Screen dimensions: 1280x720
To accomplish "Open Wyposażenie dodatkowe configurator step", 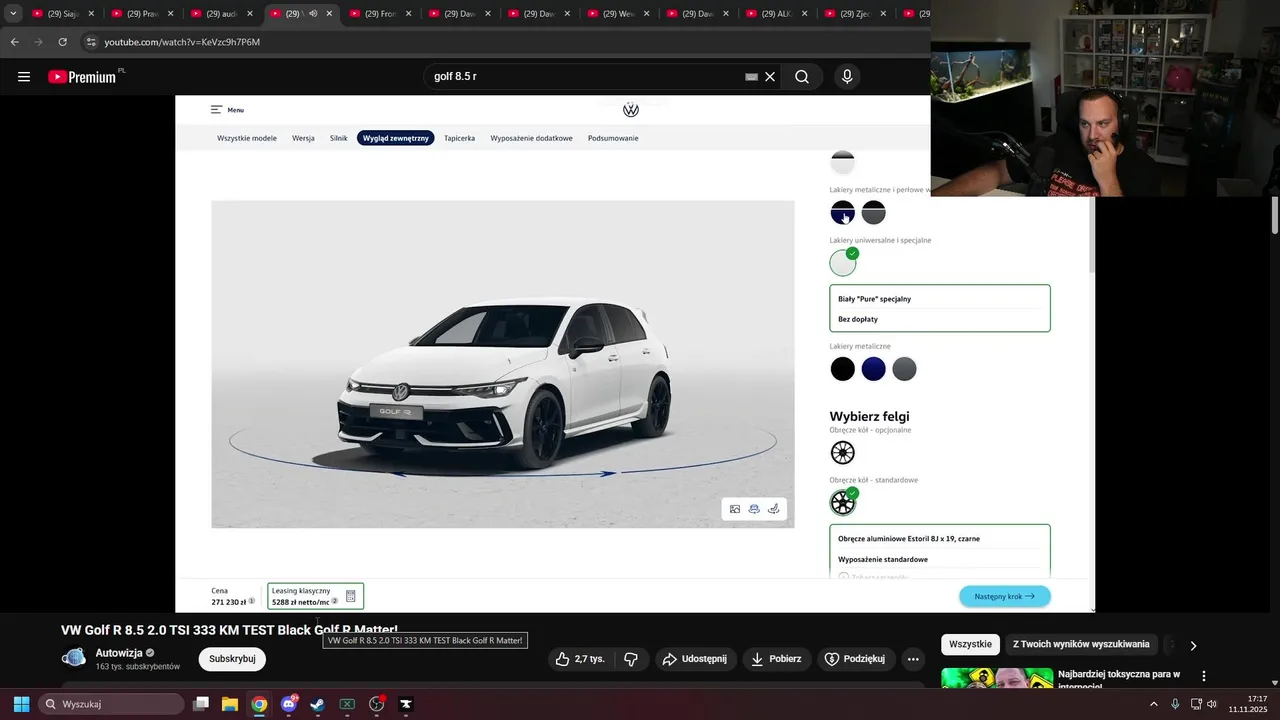I will click(531, 138).
